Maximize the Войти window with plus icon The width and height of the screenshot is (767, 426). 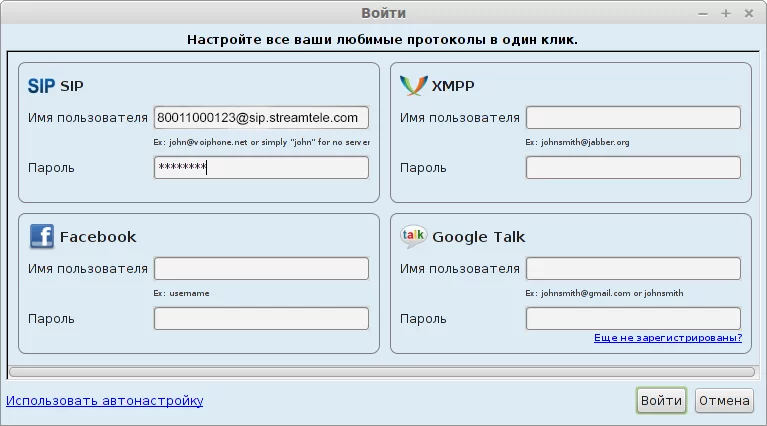tap(726, 14)
